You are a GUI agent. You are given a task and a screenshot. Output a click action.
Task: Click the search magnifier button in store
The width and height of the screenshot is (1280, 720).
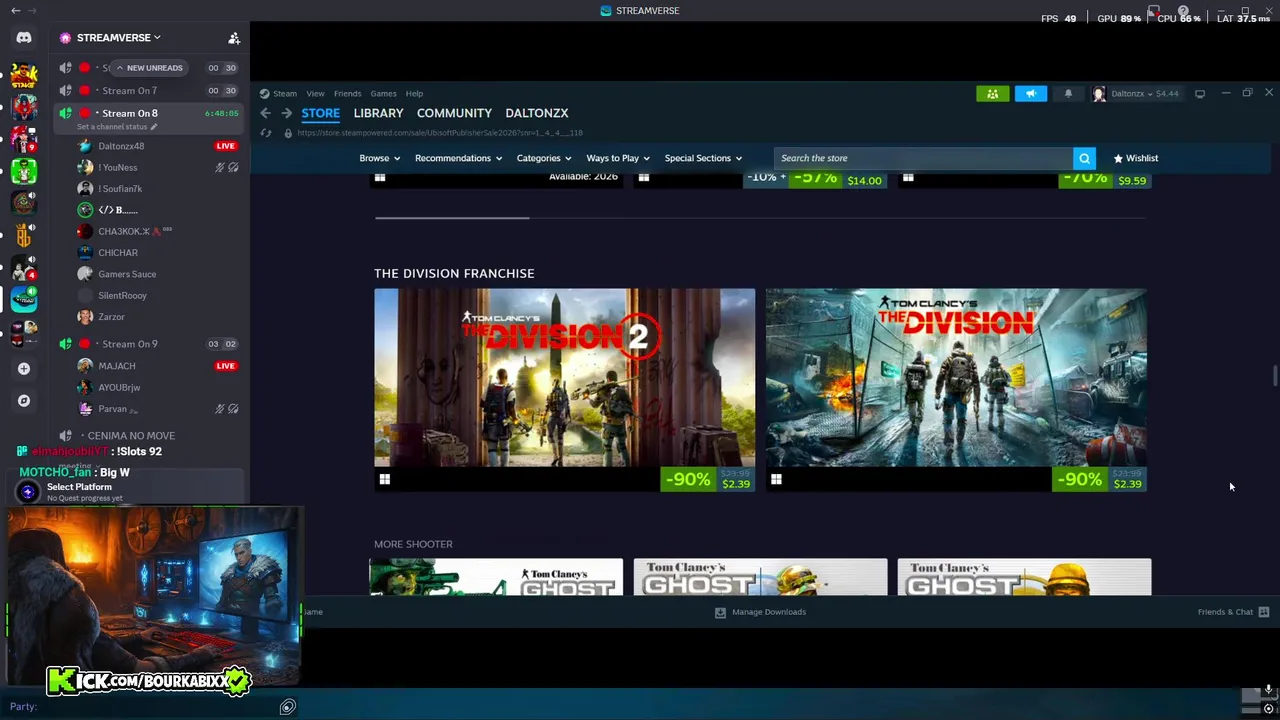pyautogui.click(x=1084, y=158)
